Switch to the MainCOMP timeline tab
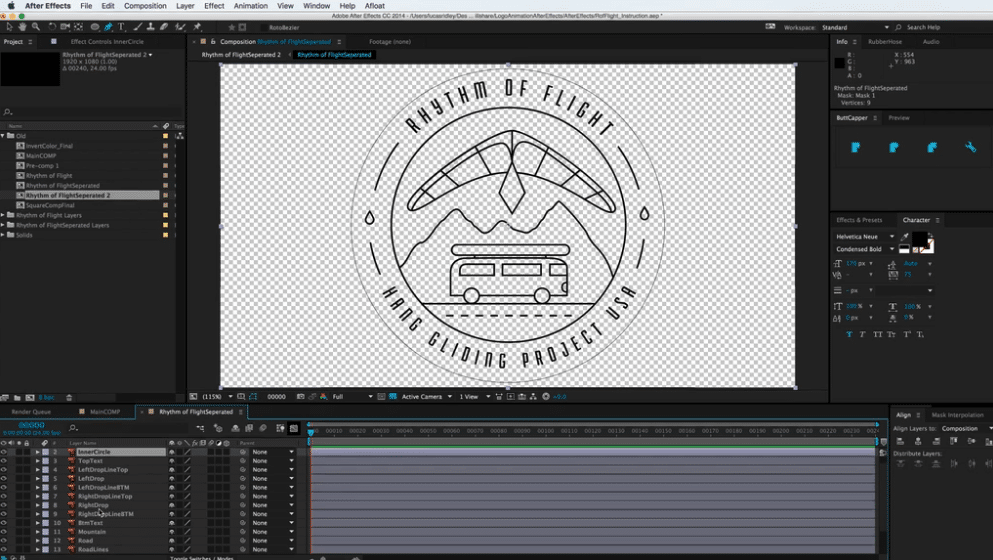 (104, 412)
